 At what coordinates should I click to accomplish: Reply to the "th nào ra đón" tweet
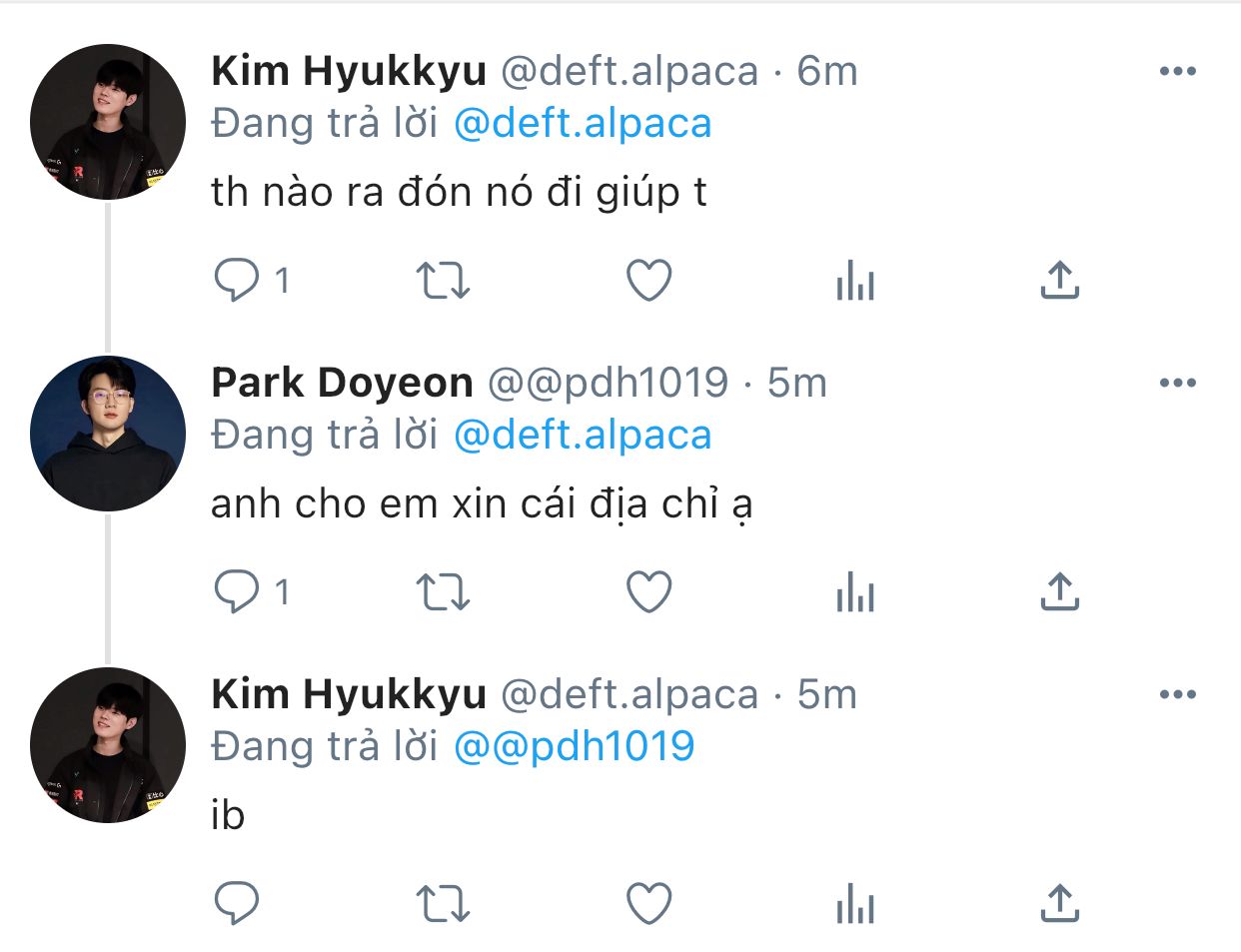click(237, 281)
